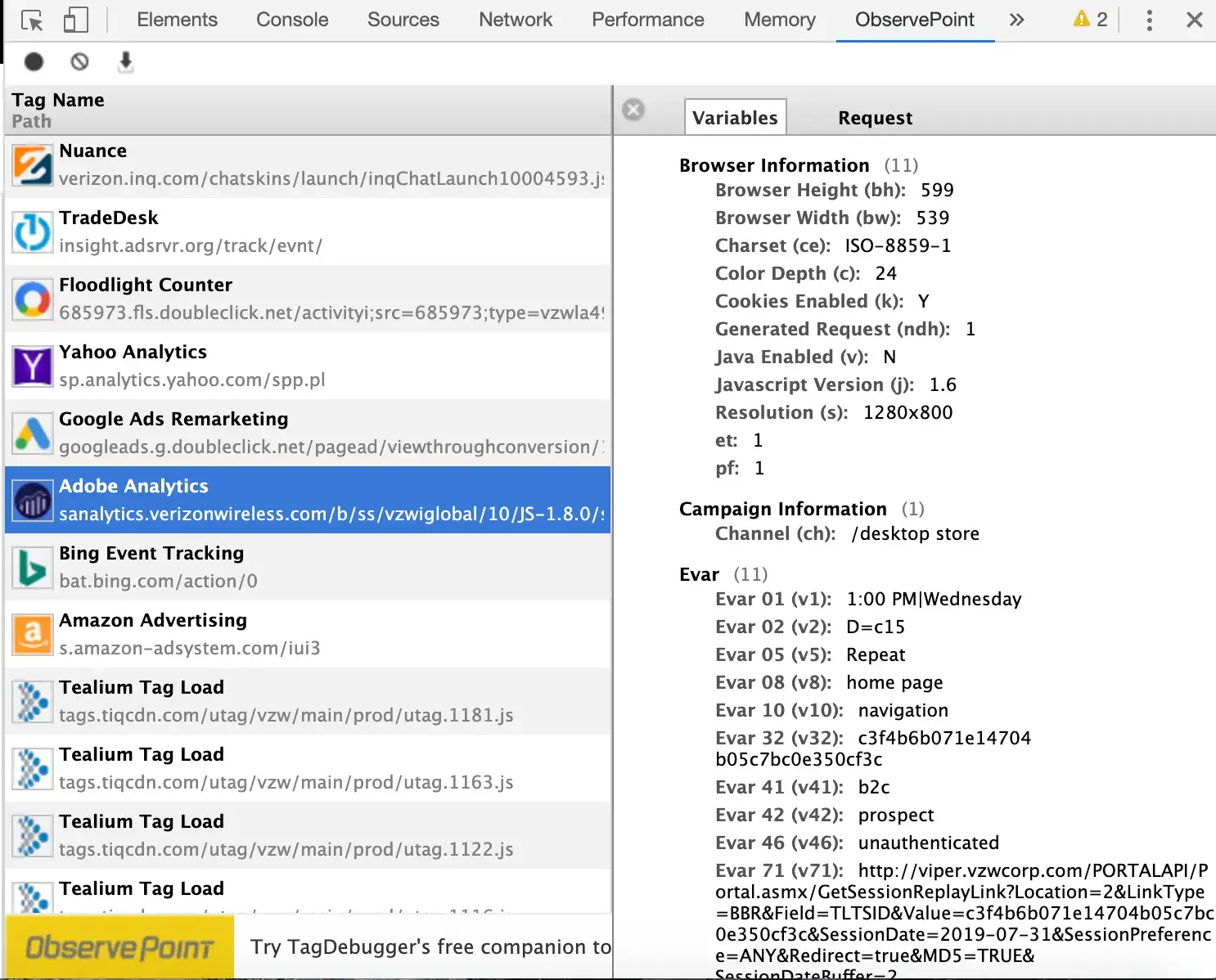The width and height of the screenshot is (1216, 980).
Task: Select the Nuance tag icon
Action: click(33, 164)
